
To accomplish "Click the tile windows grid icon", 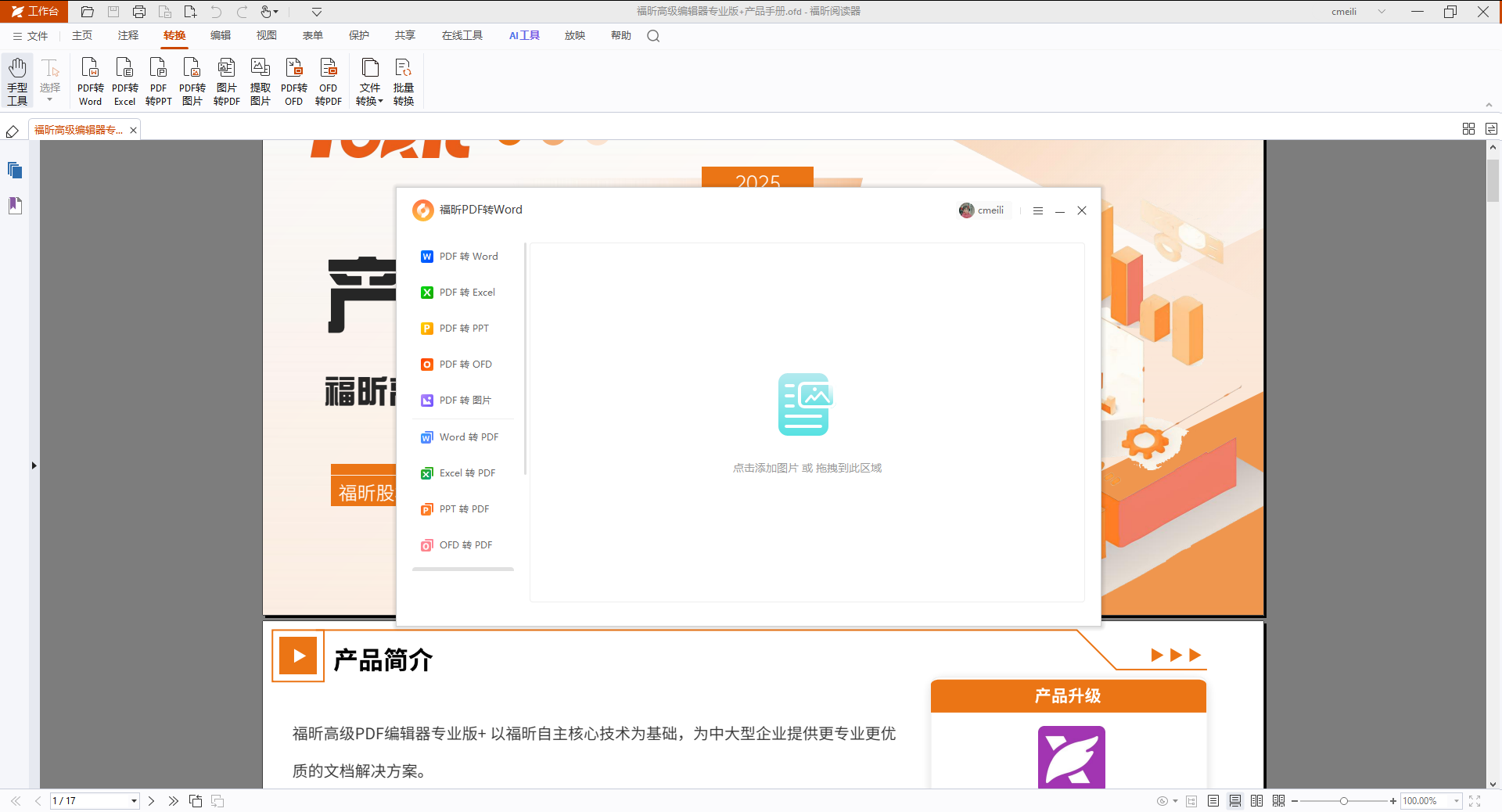I will (x=1468, y=129).
